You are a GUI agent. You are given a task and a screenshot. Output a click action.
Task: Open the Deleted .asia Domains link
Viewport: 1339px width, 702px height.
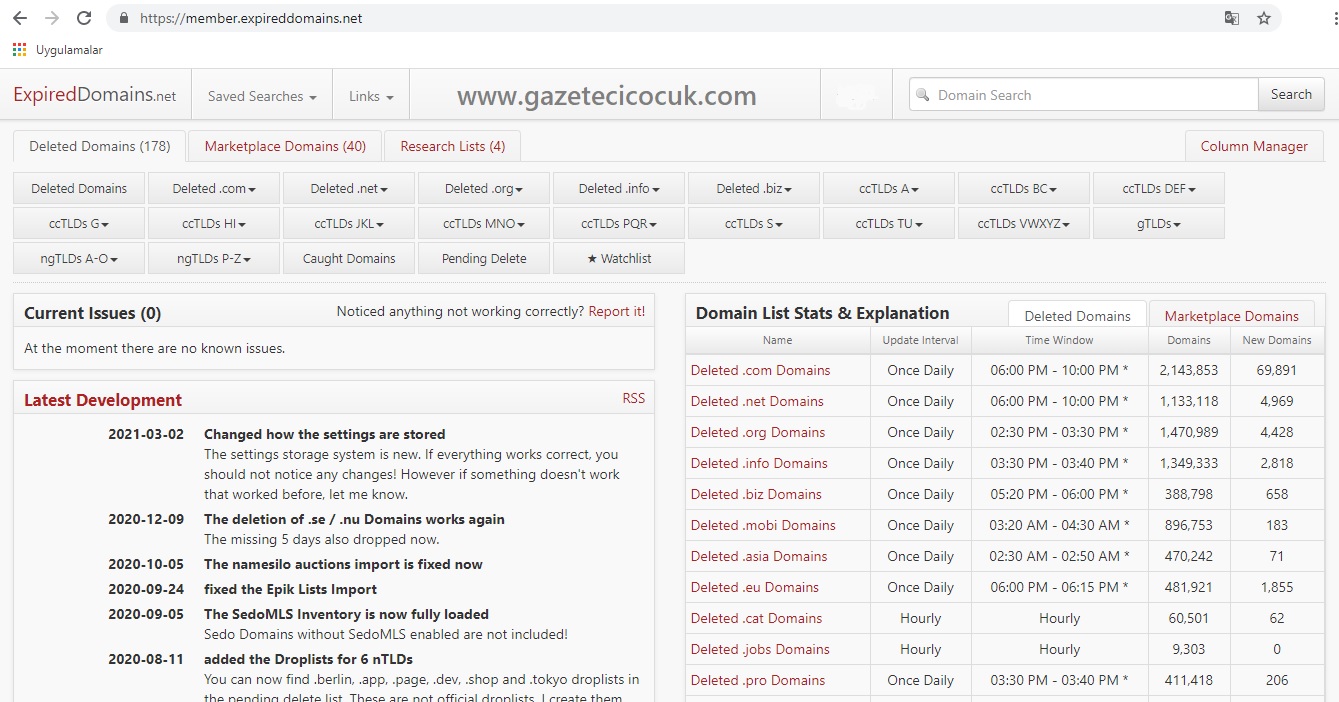(759, 556)
